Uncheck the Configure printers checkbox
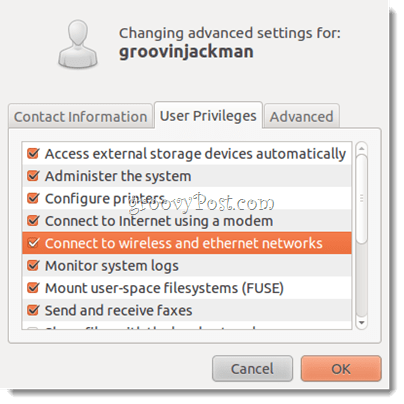 tap(33, 198)
